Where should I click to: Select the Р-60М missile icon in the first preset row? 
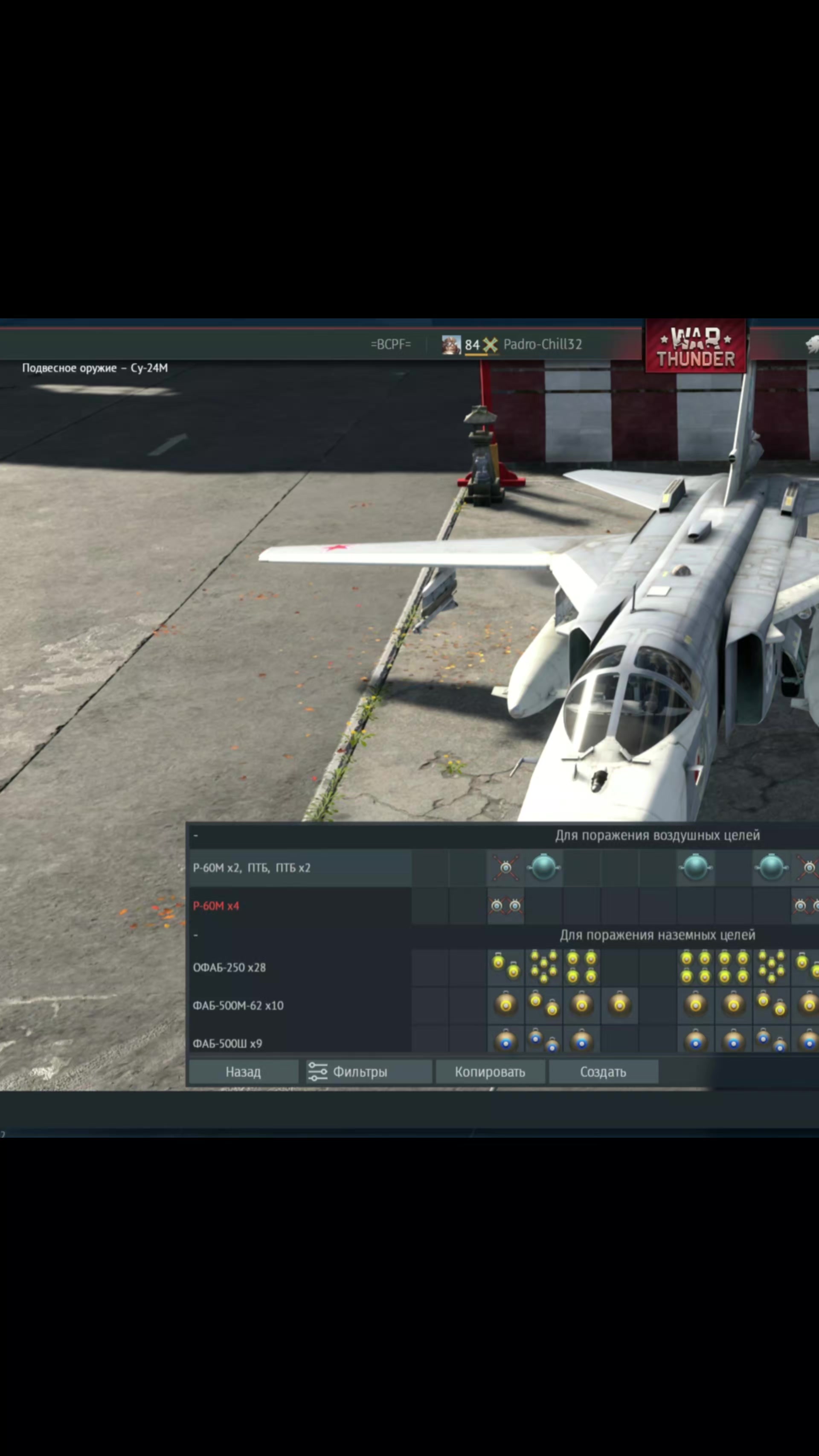505,868
